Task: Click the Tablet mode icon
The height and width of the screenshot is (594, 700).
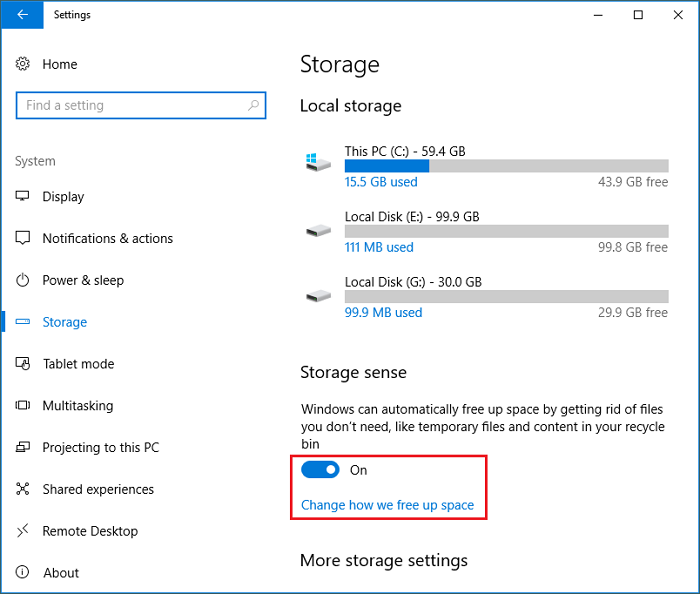Action: point(23,364)
